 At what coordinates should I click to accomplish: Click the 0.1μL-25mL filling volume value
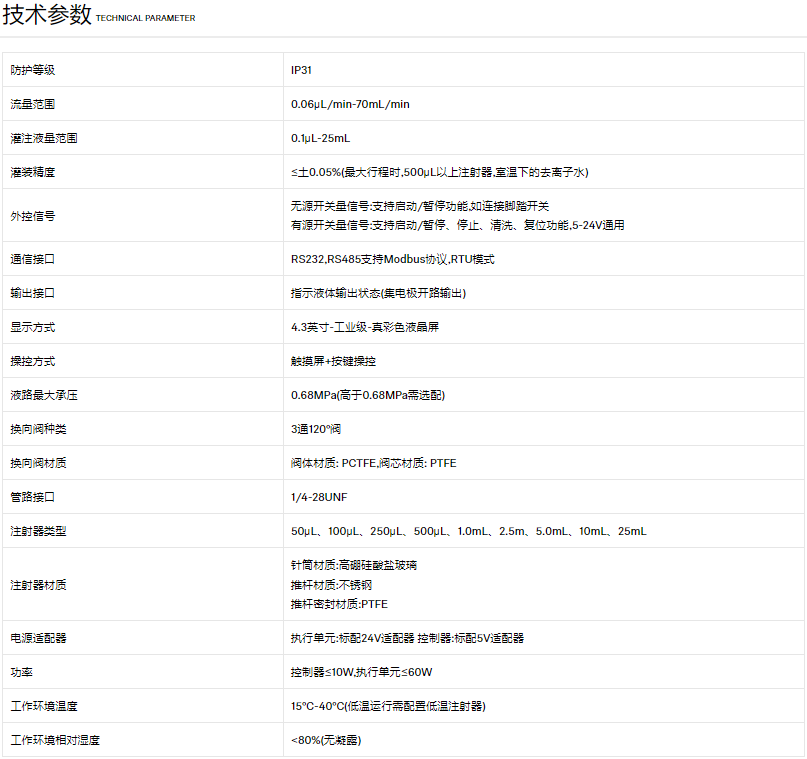coord(320,138)
